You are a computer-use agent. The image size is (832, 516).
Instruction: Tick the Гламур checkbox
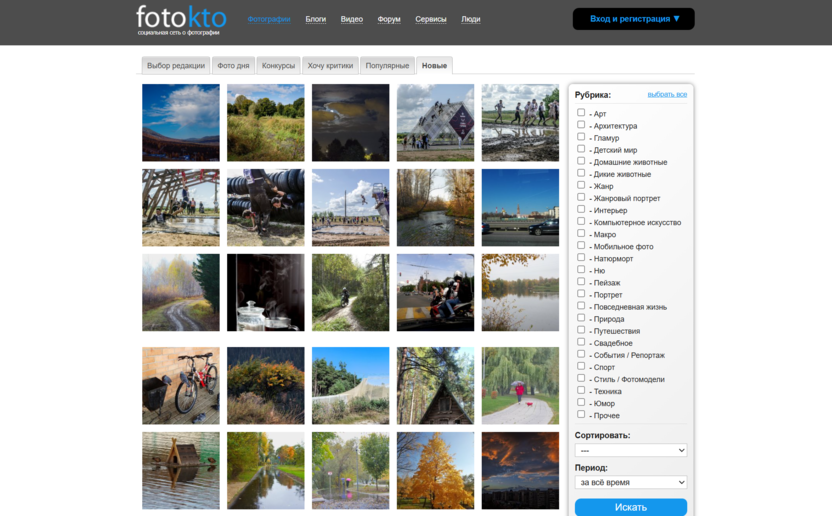581,137
